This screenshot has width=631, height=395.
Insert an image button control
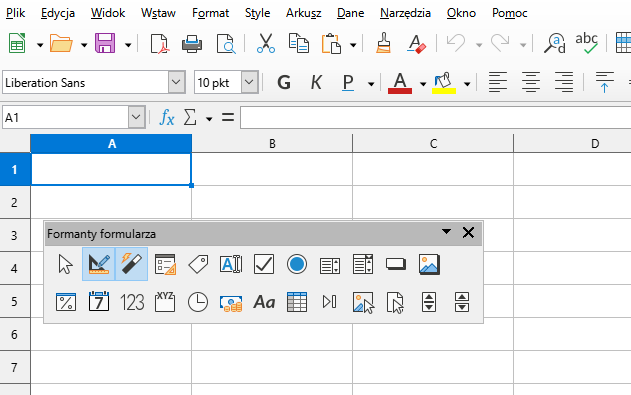click(x=363, y=302)
